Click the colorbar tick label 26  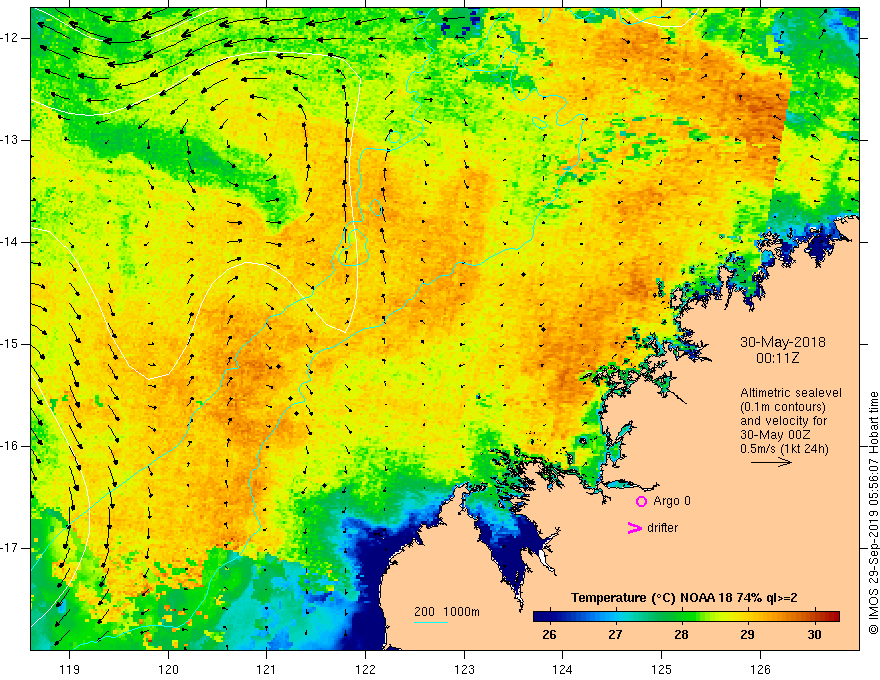[x=549, y=634]
